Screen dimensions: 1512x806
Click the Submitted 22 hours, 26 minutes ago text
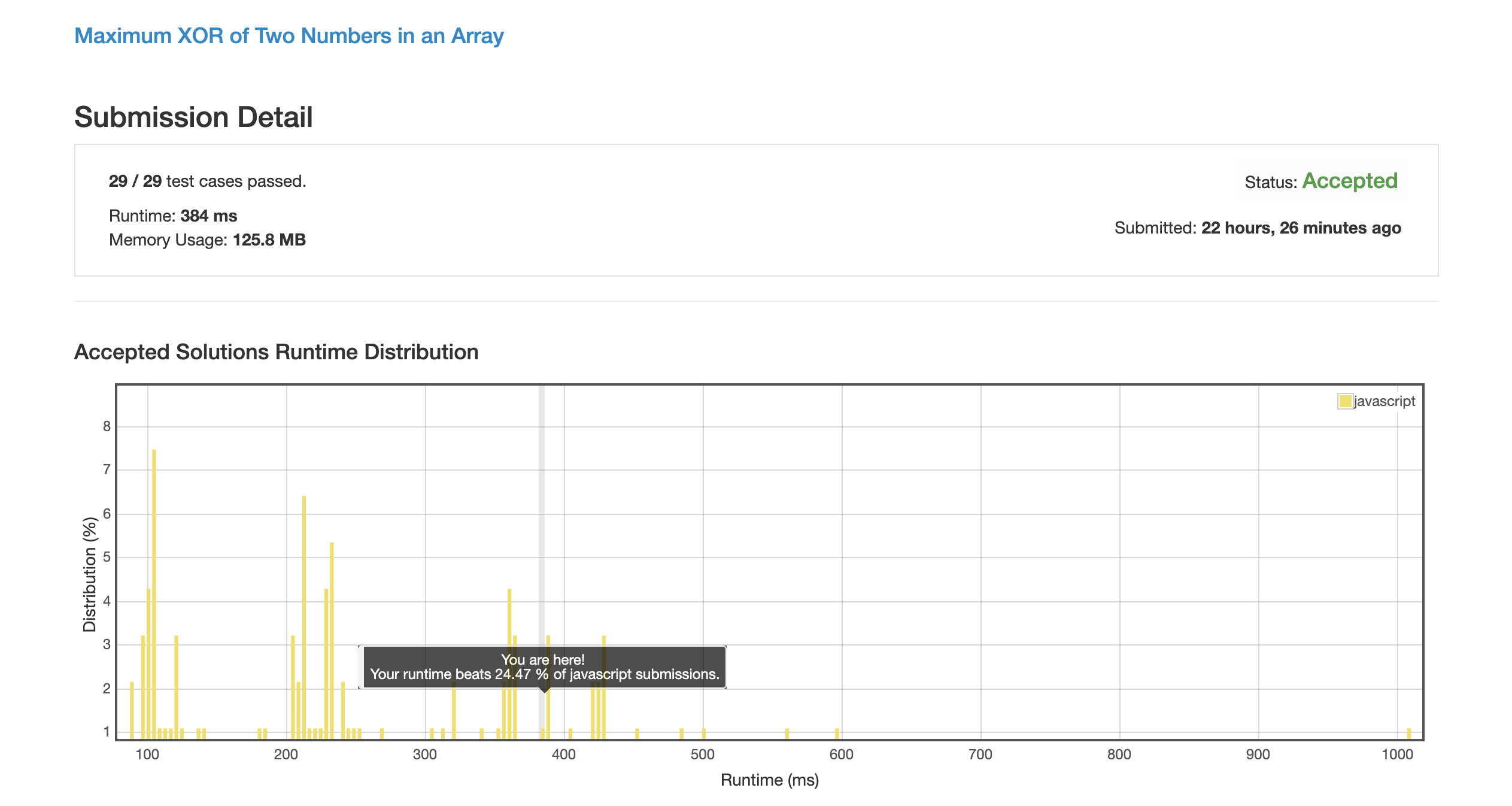pos(1258,228)
